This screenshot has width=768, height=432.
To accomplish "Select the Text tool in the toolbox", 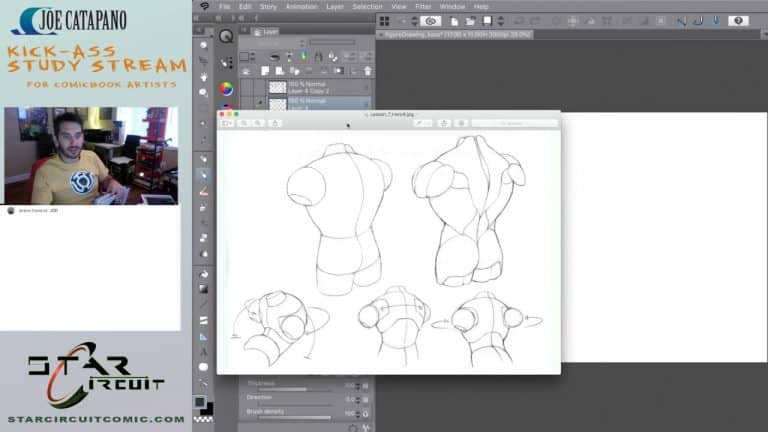I will coord(204,352).
